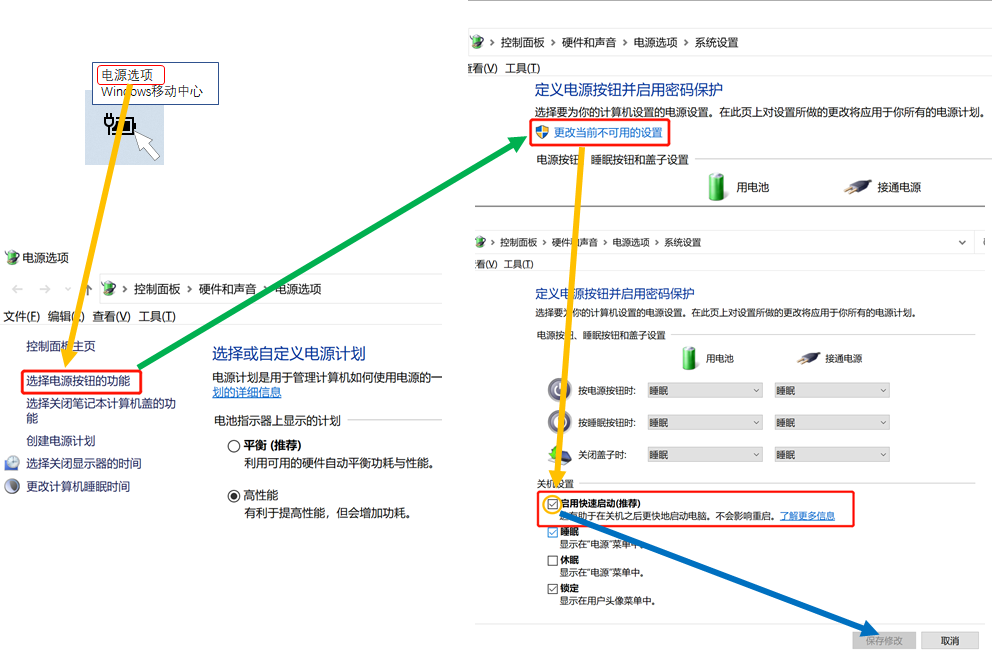Image resolution: width=992 pixels, height=657 pixels.
Task: Click the 电源选项 window title icon
Action: click(x=12, y=258)
